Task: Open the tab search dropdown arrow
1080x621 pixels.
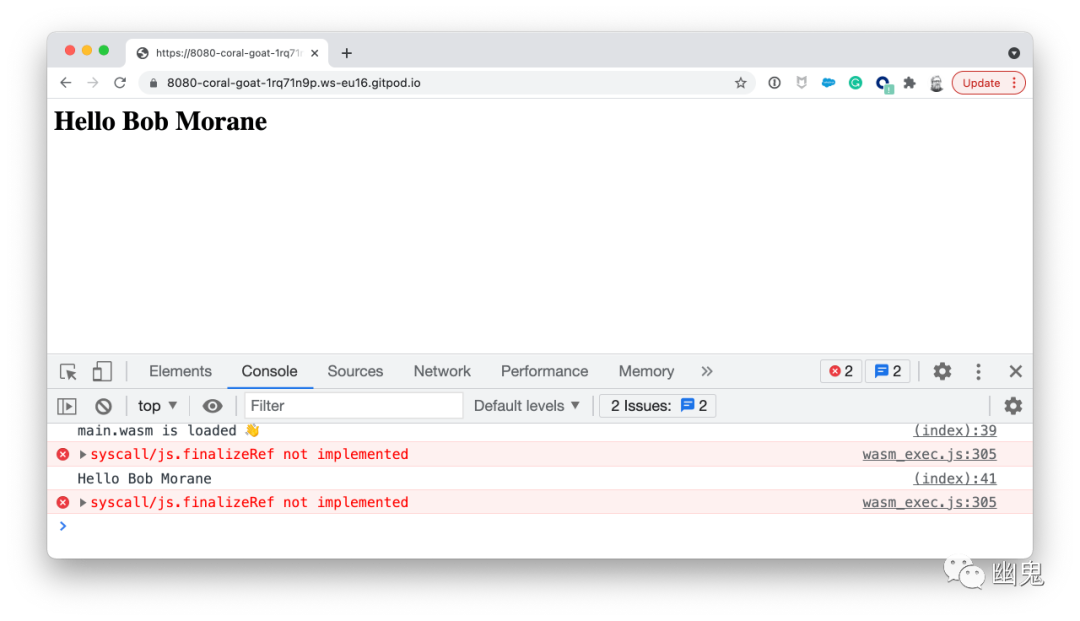Action: (1014, 53)
